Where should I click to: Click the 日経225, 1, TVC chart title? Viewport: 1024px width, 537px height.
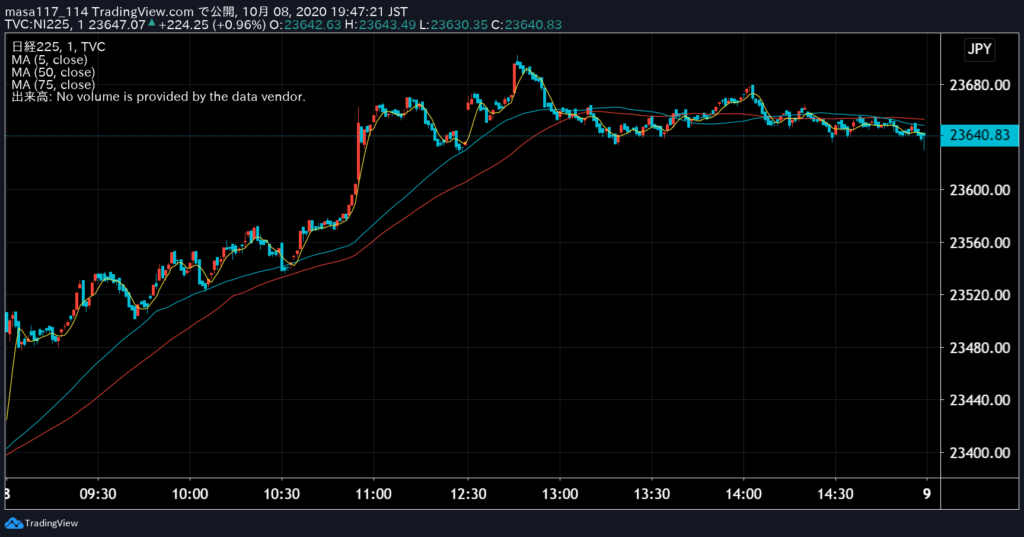pyautogui.click(x=58, y=47)
